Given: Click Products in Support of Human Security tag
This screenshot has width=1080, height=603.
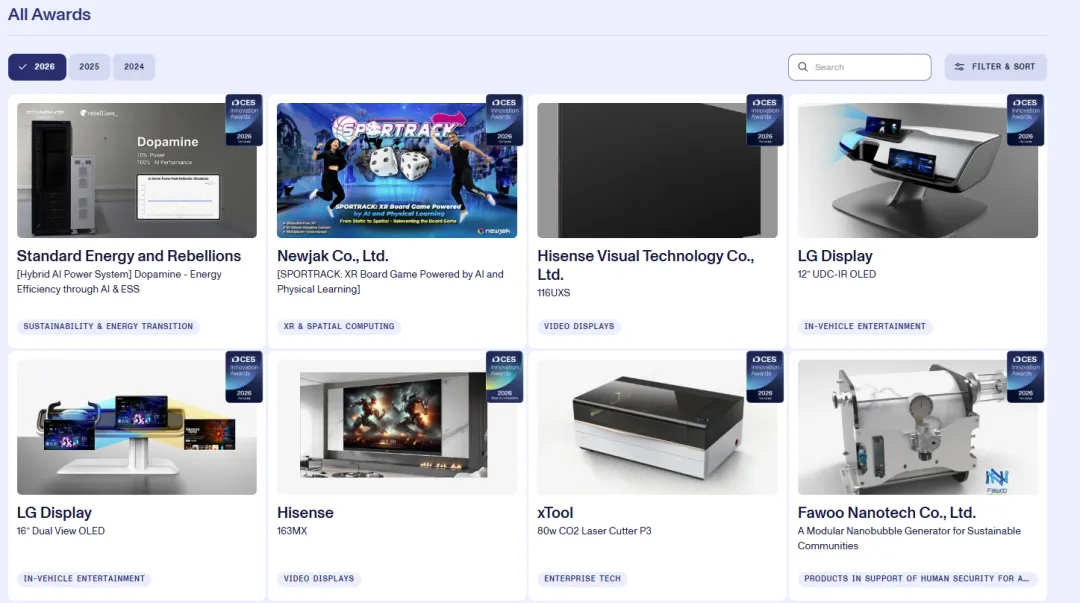Looking at the screenshot, I should (917, 578).
